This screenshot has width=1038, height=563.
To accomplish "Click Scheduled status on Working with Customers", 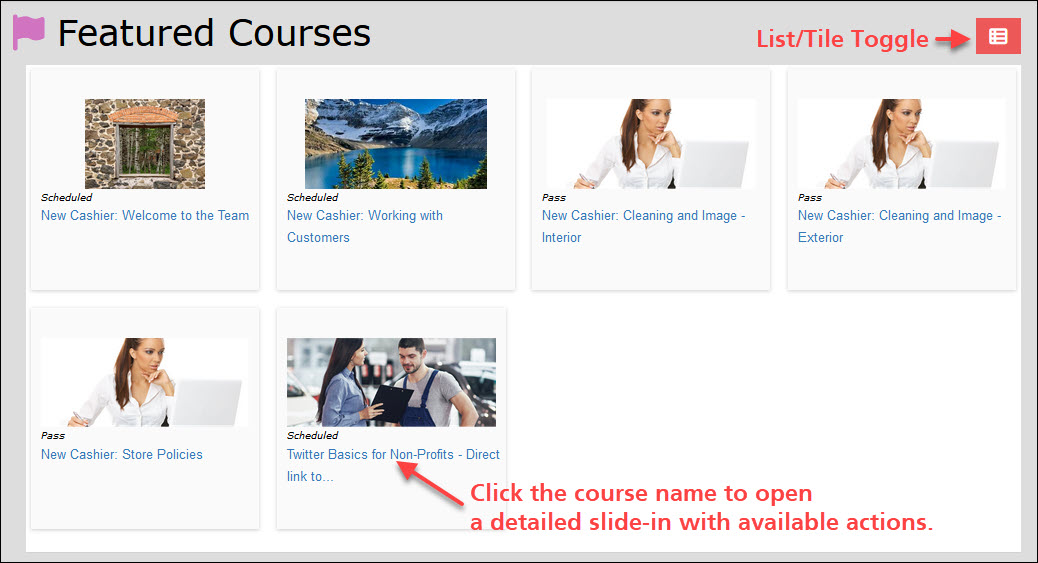I will click(x=312, y=198).
